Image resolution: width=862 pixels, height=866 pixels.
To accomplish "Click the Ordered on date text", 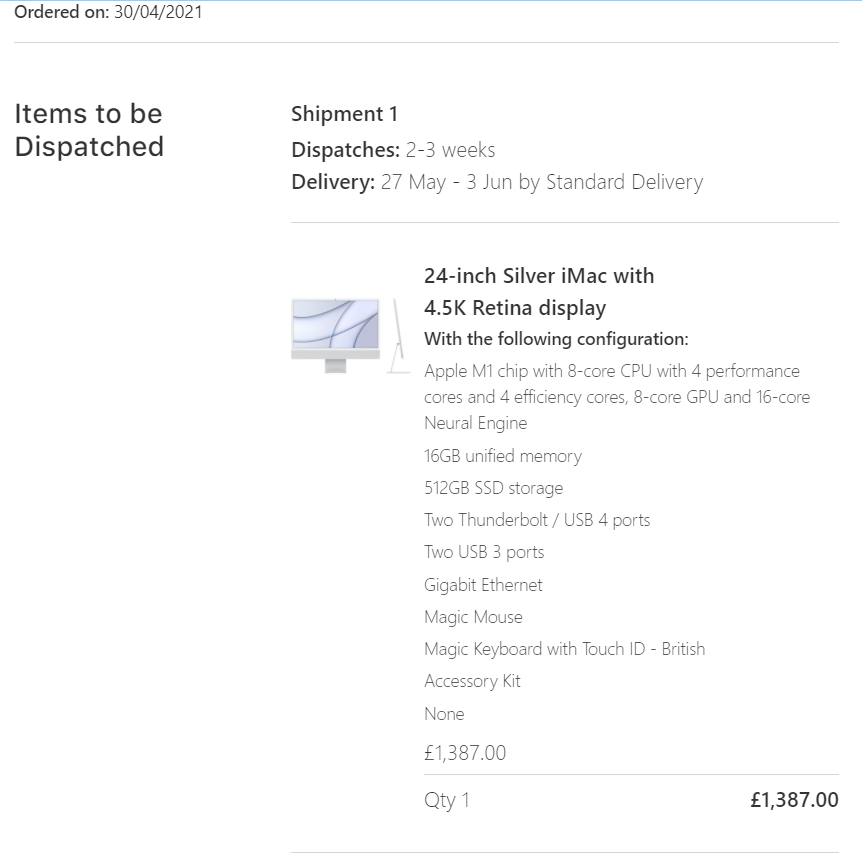I will click(x=108, y=14).
